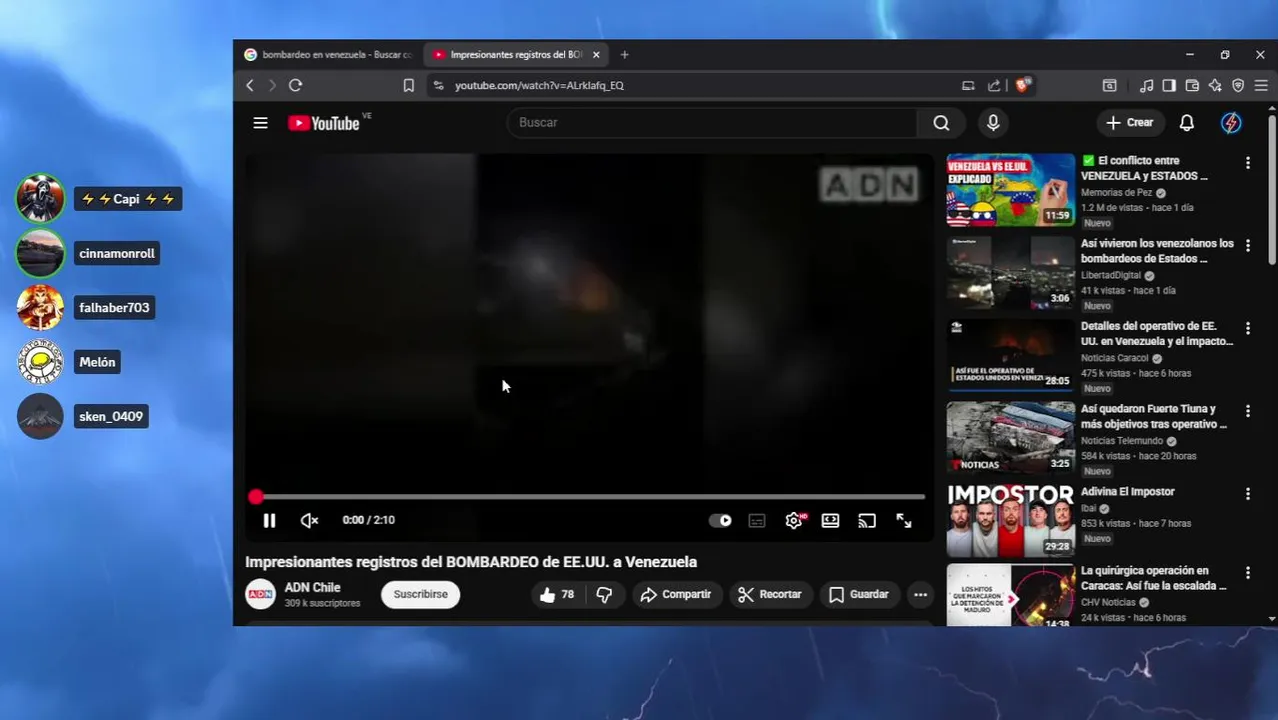This screenshot has height=720, width=1278.
Task: Bookmark this page icon in address bar
Action: click(x=408, y=85)
